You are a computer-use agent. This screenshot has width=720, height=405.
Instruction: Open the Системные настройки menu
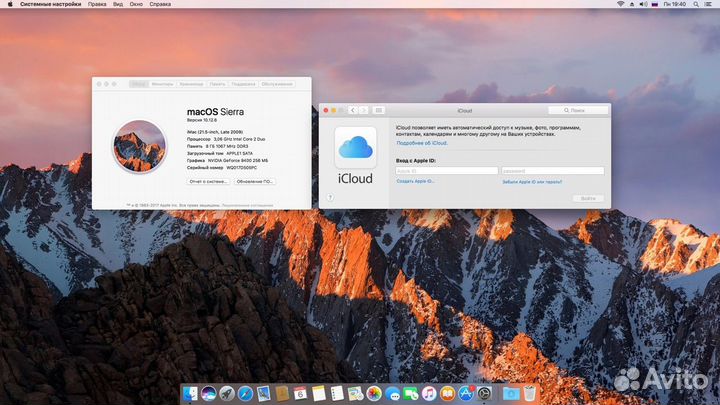[x=51, y=4]
